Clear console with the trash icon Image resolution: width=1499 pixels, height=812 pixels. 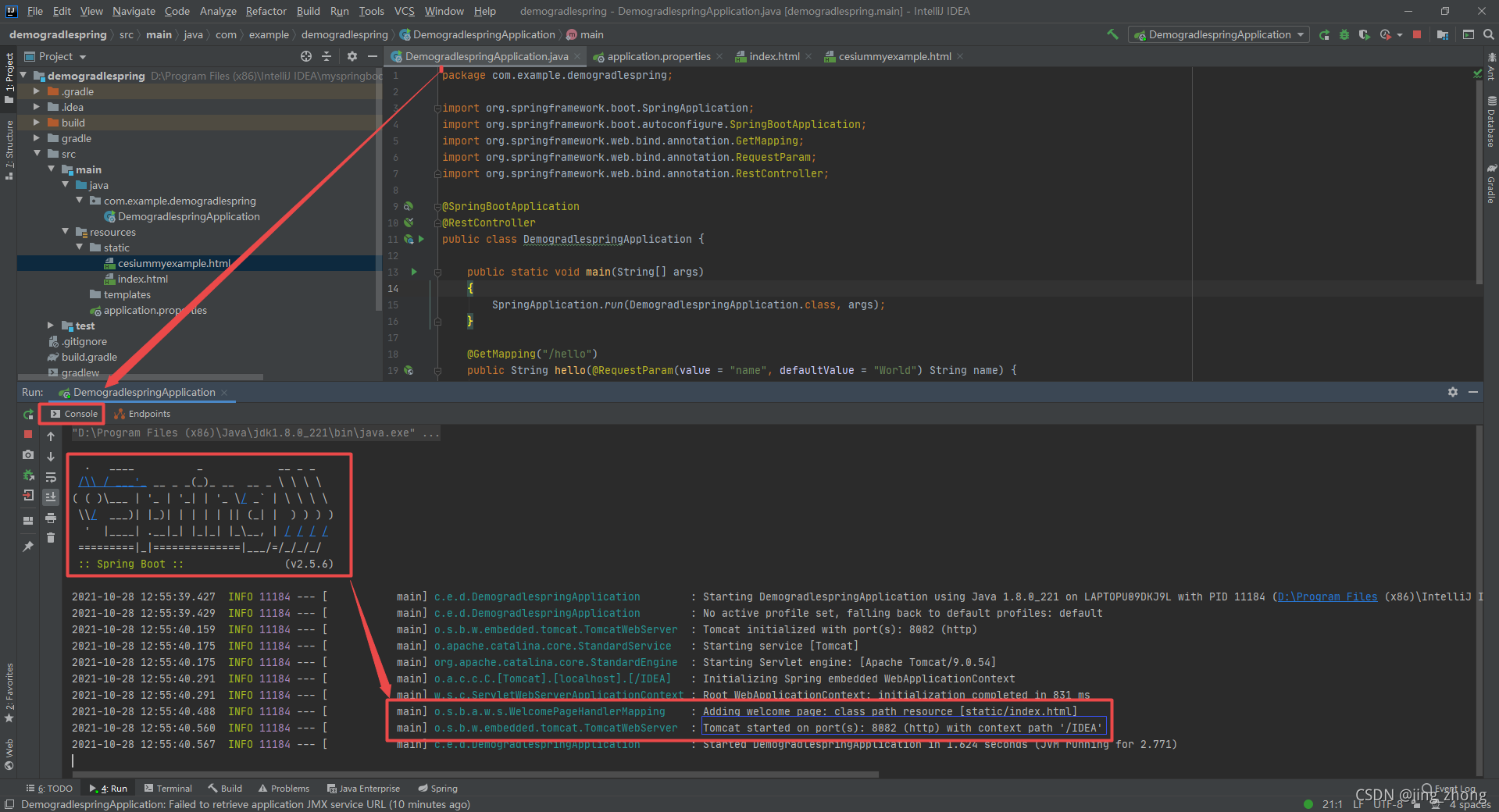(x=51, y=538)
